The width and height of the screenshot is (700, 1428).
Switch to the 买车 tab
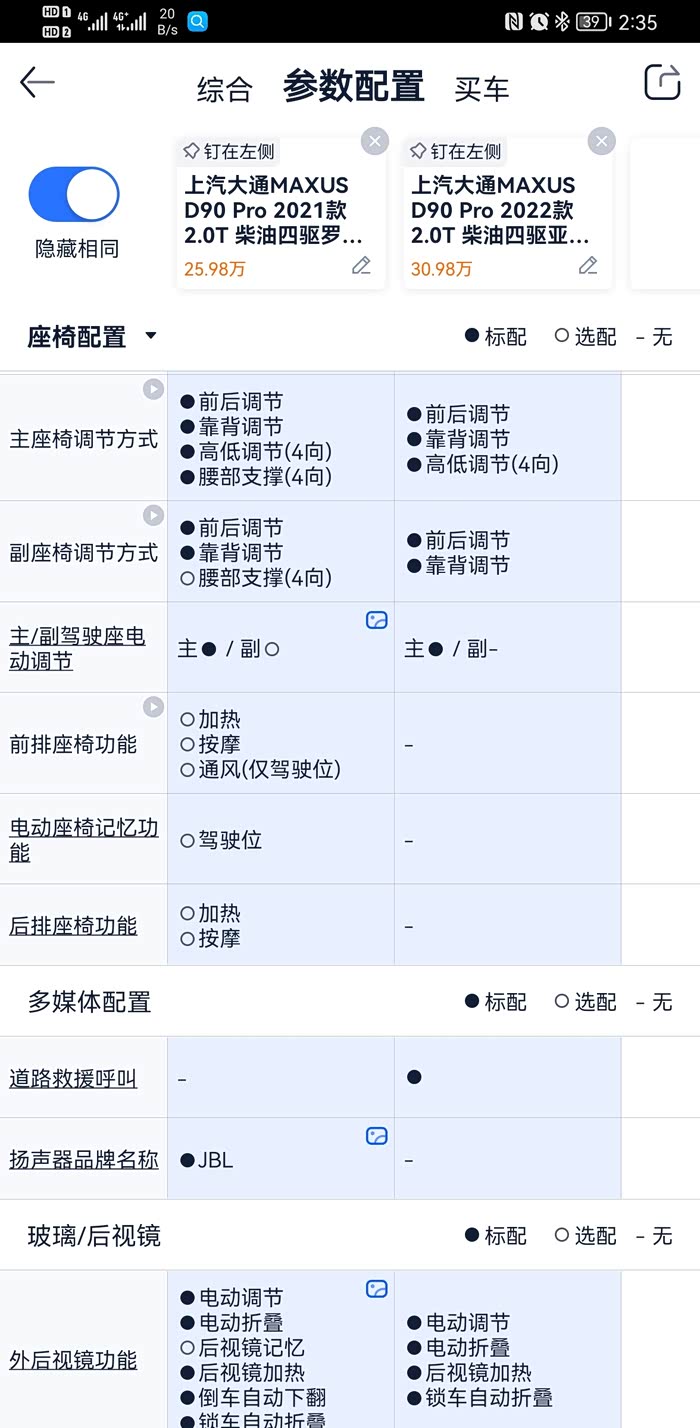coord(481,89)
